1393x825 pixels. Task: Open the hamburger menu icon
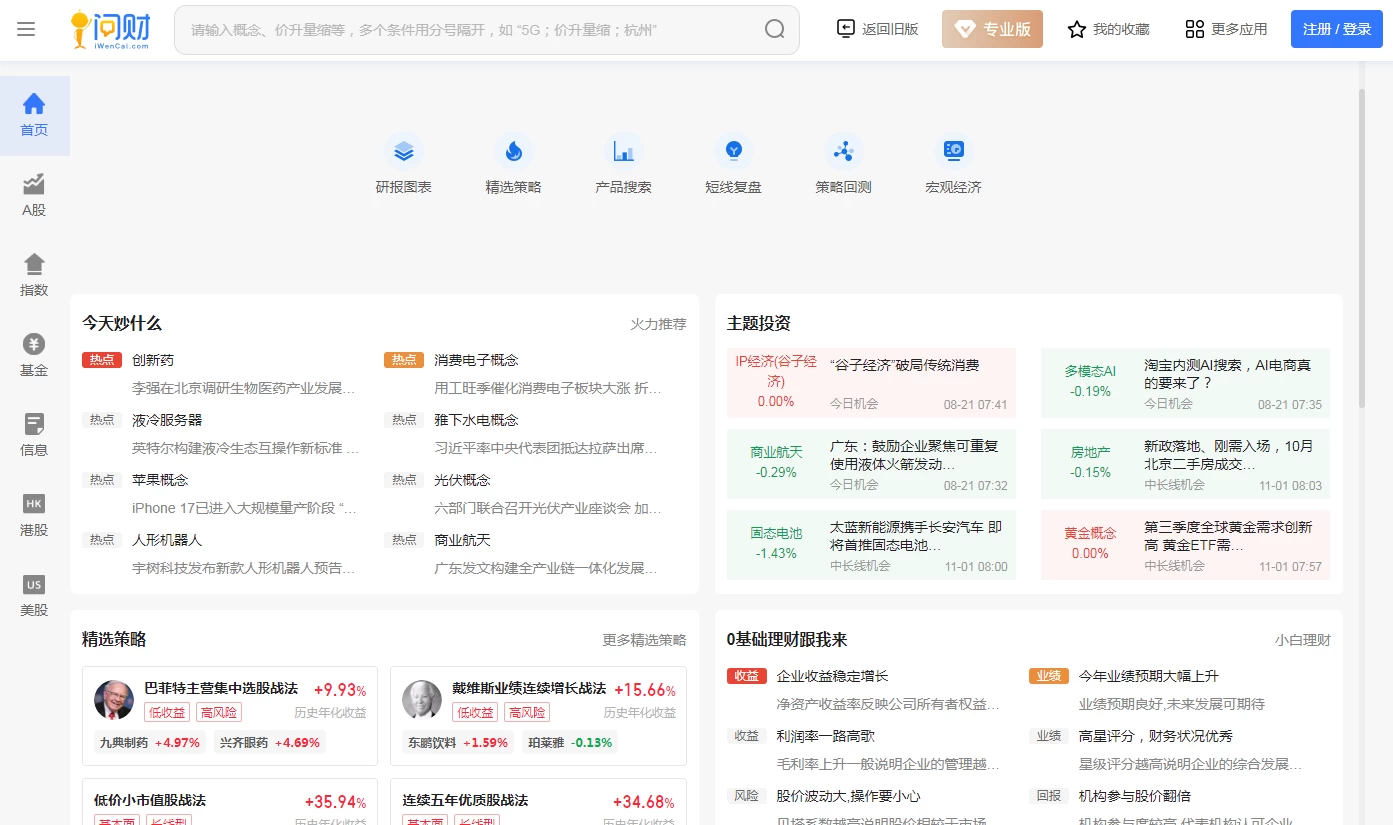tap(26, 30)
